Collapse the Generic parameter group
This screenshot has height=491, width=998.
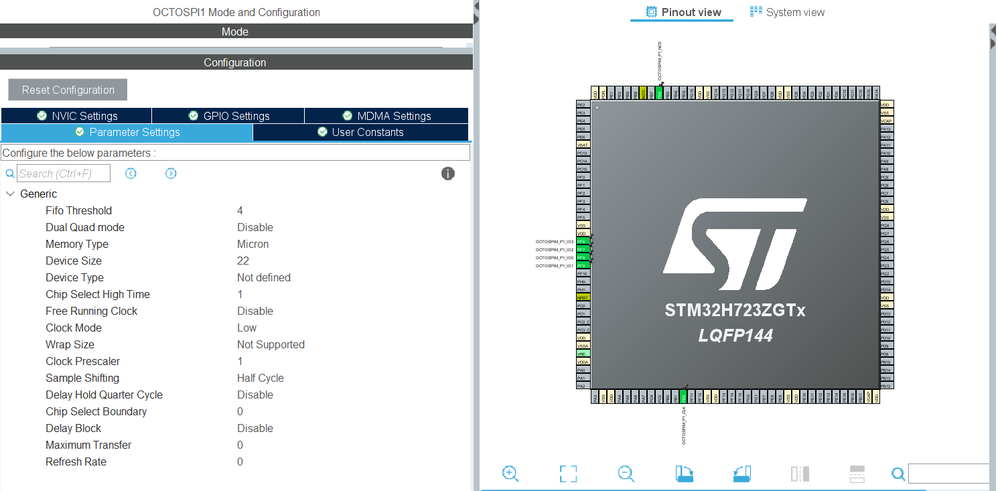click(x=10, y=194)
